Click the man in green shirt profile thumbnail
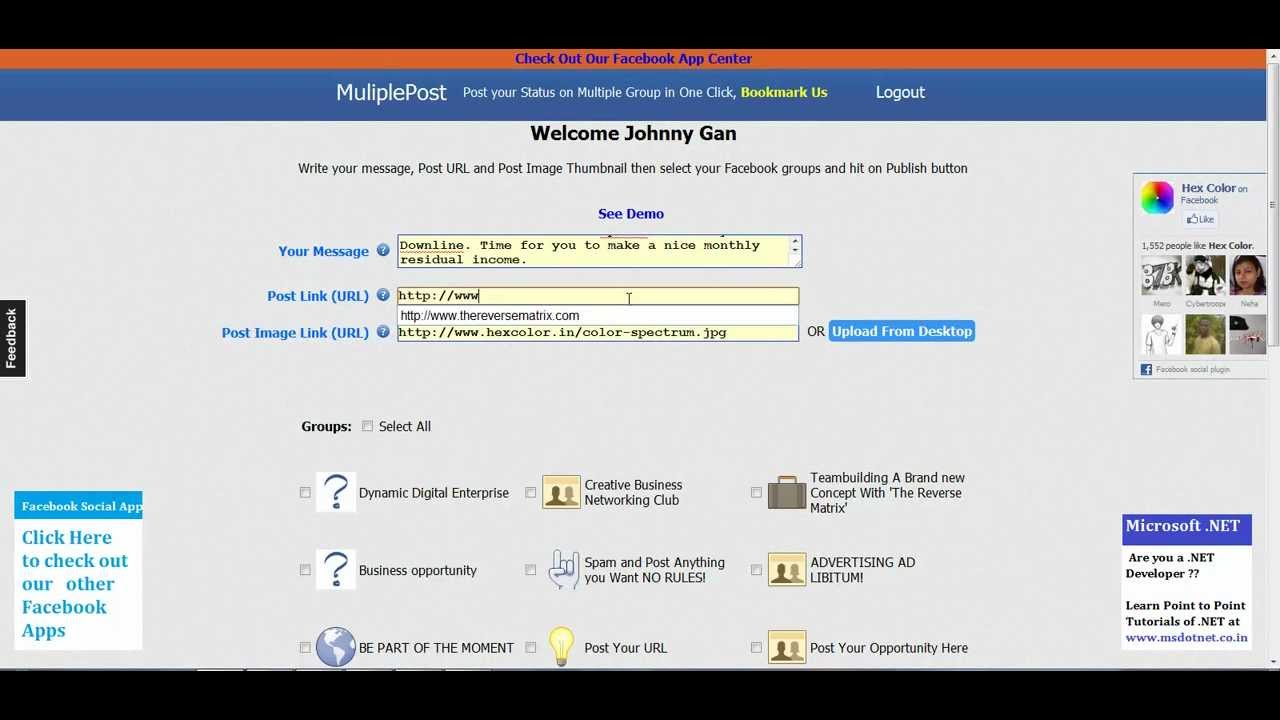Image resolution: width=1280 pixels, height=720 pixels. [x=1205, y=335]
